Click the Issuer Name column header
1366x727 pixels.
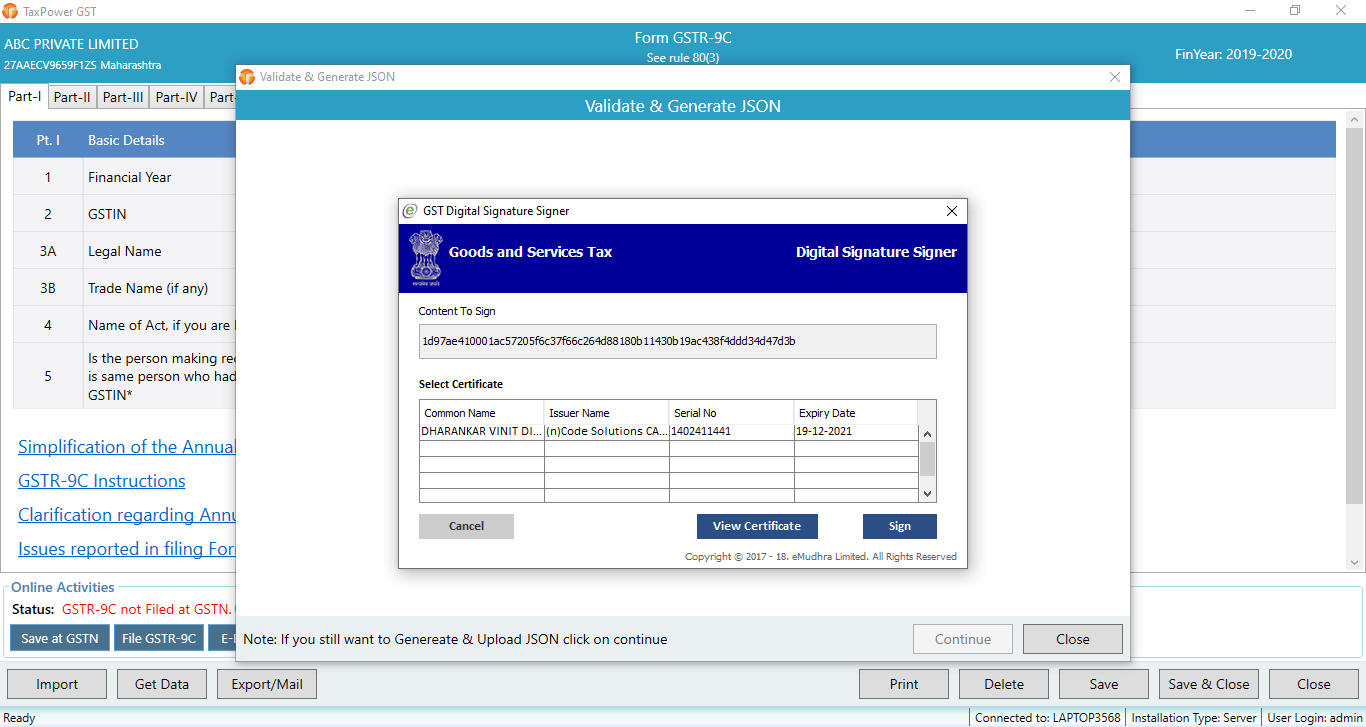click(607, 413)
